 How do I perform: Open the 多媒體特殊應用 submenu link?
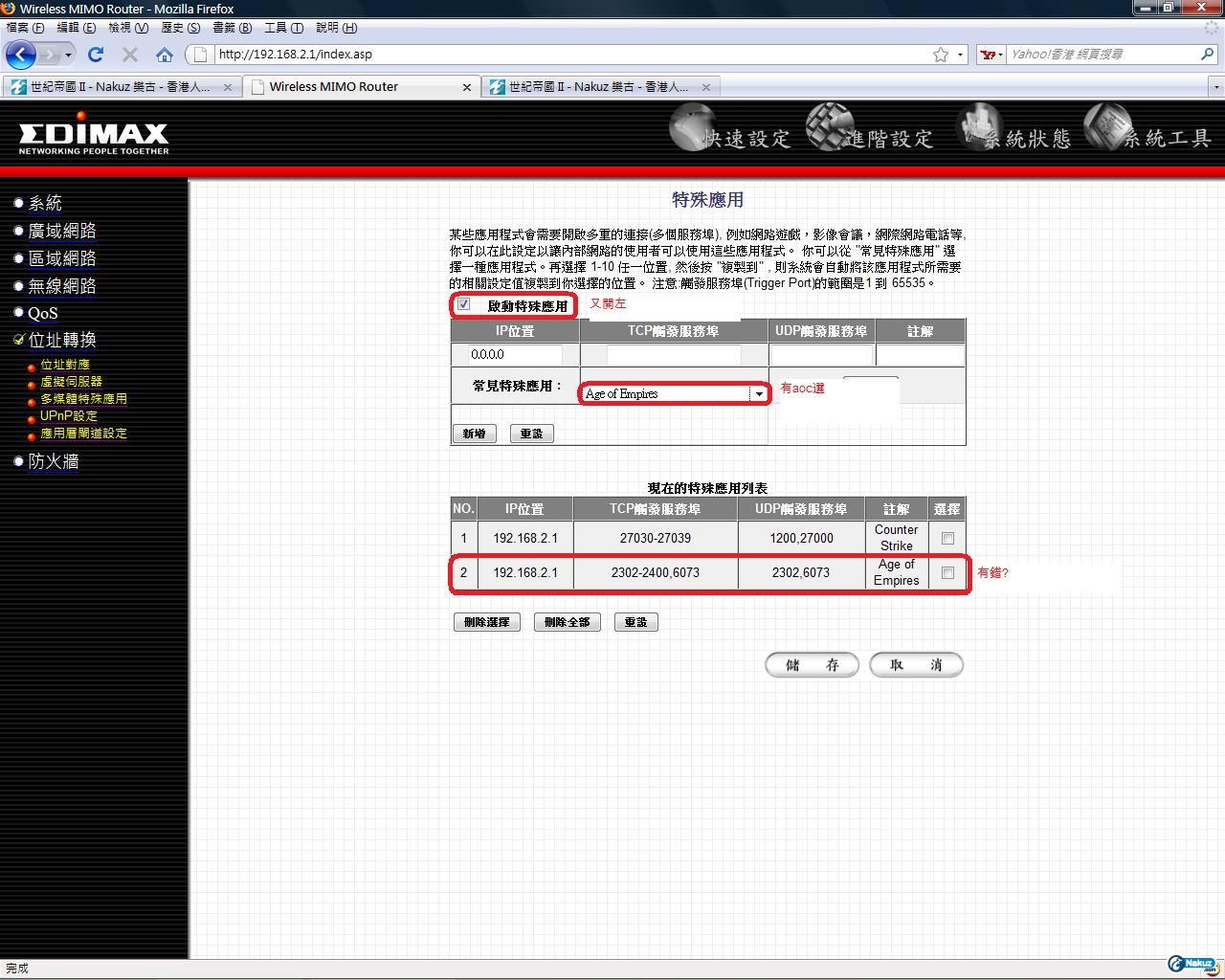[83, 399]
